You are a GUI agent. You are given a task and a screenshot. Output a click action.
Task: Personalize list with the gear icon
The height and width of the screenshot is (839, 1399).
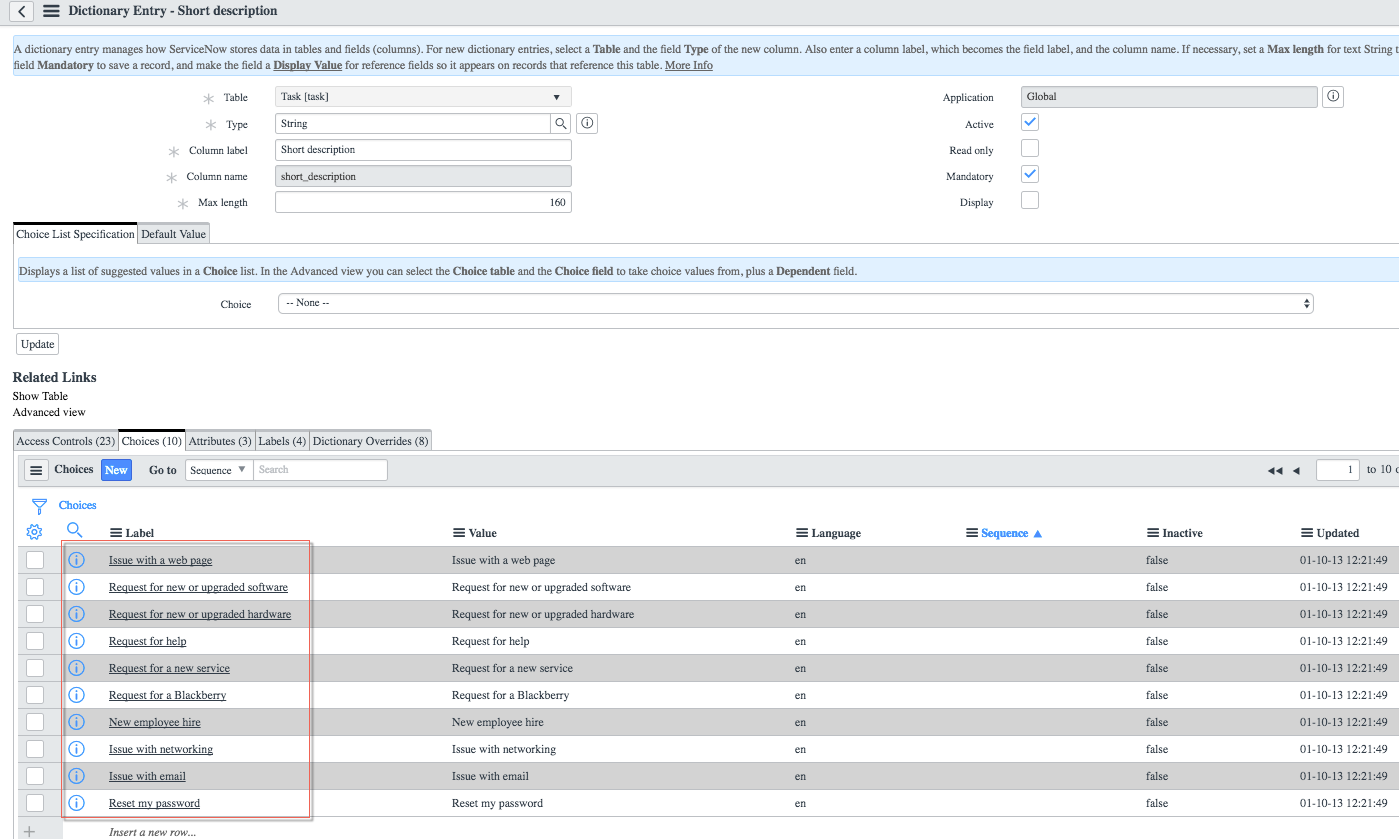pyautogui.click(x=34, y=532)
